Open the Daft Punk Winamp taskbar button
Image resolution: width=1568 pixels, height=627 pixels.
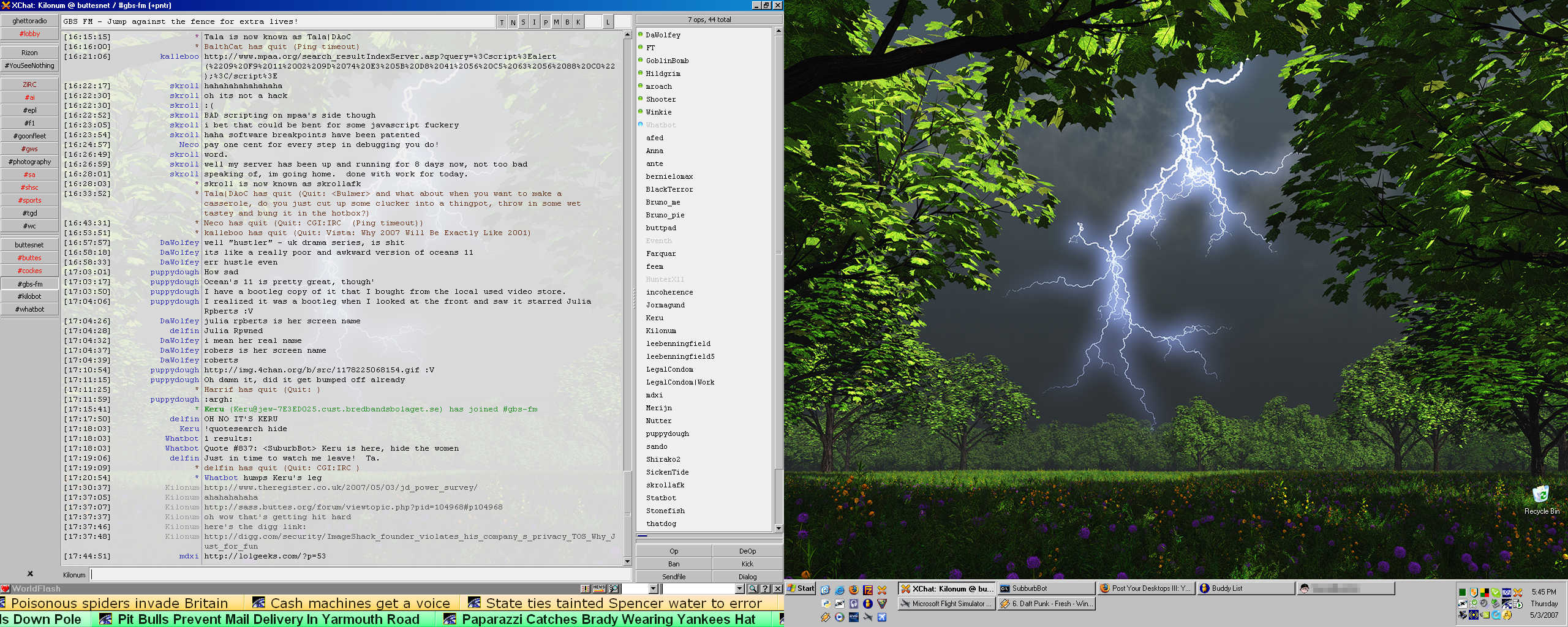click(1046, 603)
